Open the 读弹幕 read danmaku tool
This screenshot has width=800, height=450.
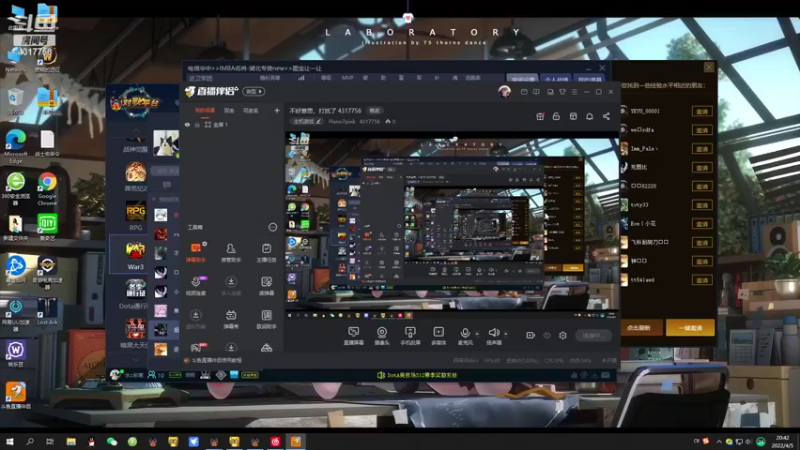[x=266, y=286]
